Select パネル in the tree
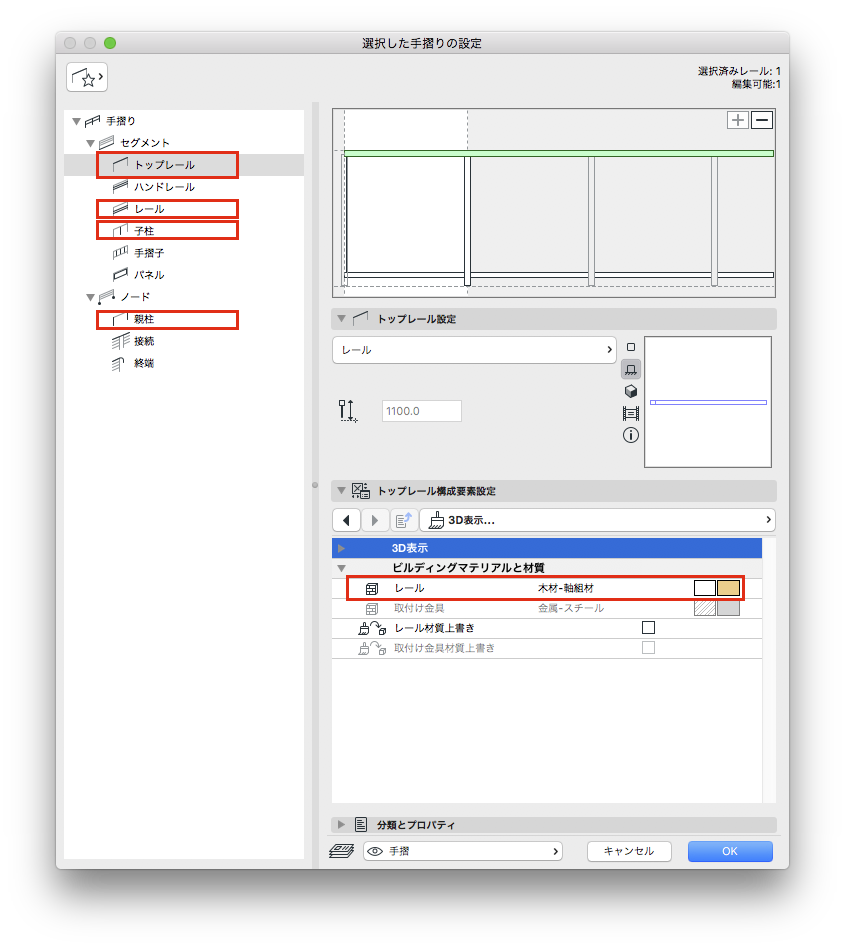The height and width of the screenshot is (949, 845). point(149,274)
